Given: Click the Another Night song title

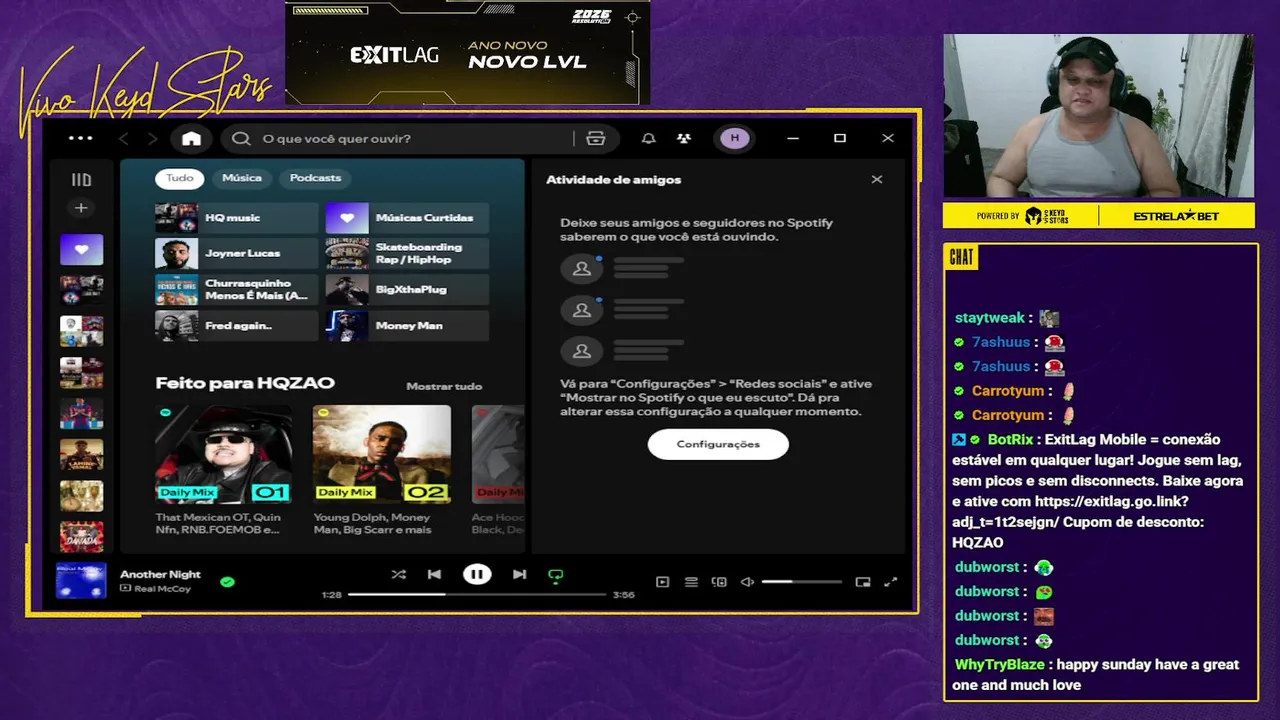Looking at the screenshot, I should point(160,574).
